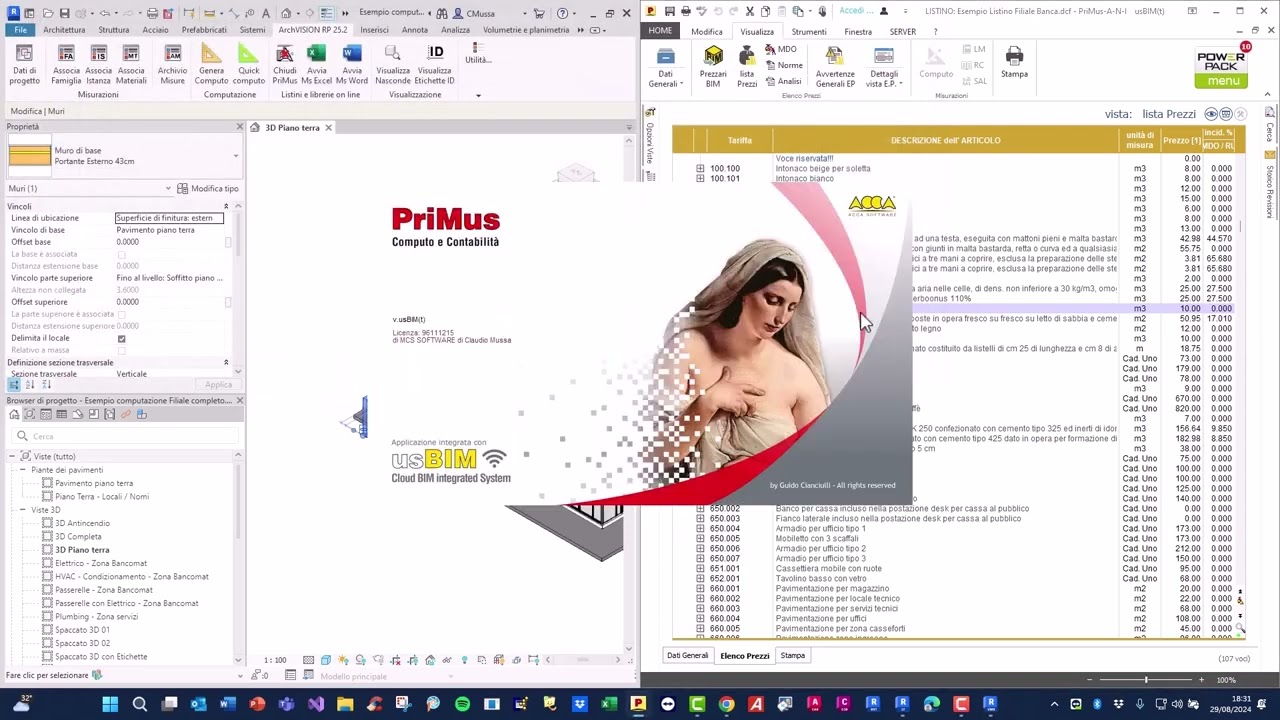Image resolution: width=1280 pixels, height=720 pixels.
Task: Click Chiudi PriMus in the ribbon
Action: click(285, 64)
